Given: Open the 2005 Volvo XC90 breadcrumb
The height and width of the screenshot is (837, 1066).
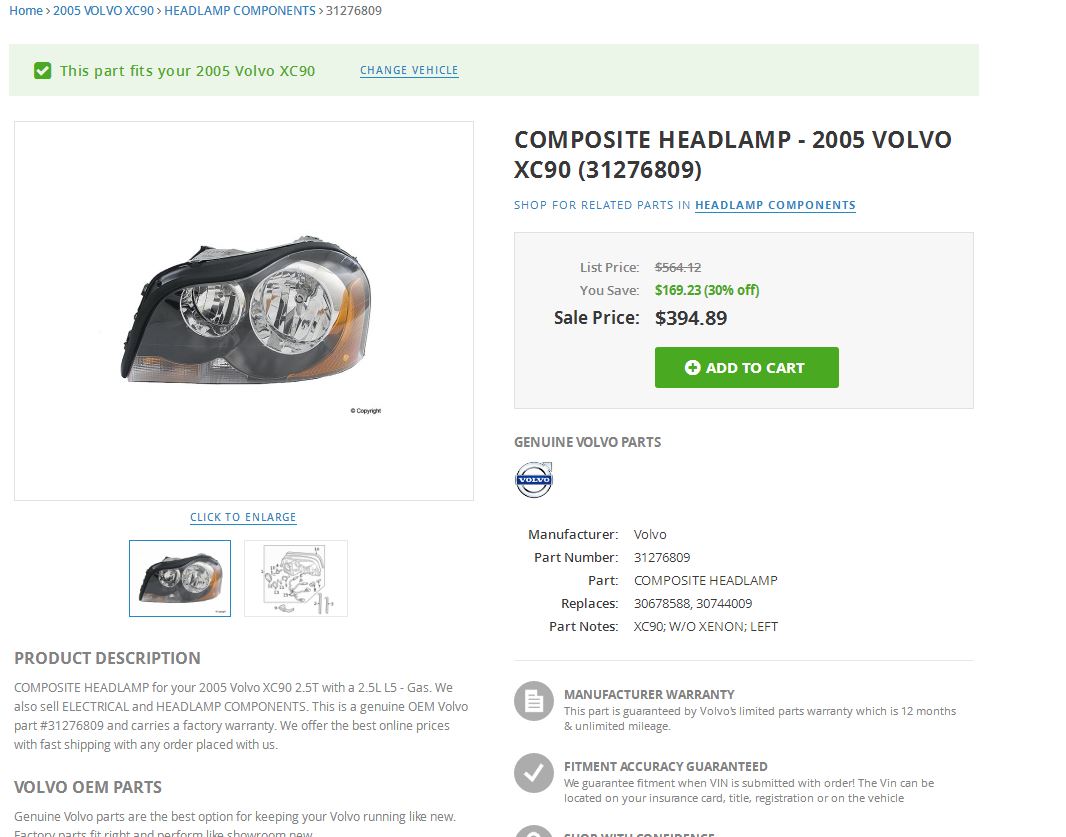Looking at the screenshot, I should tap(103, 11).
